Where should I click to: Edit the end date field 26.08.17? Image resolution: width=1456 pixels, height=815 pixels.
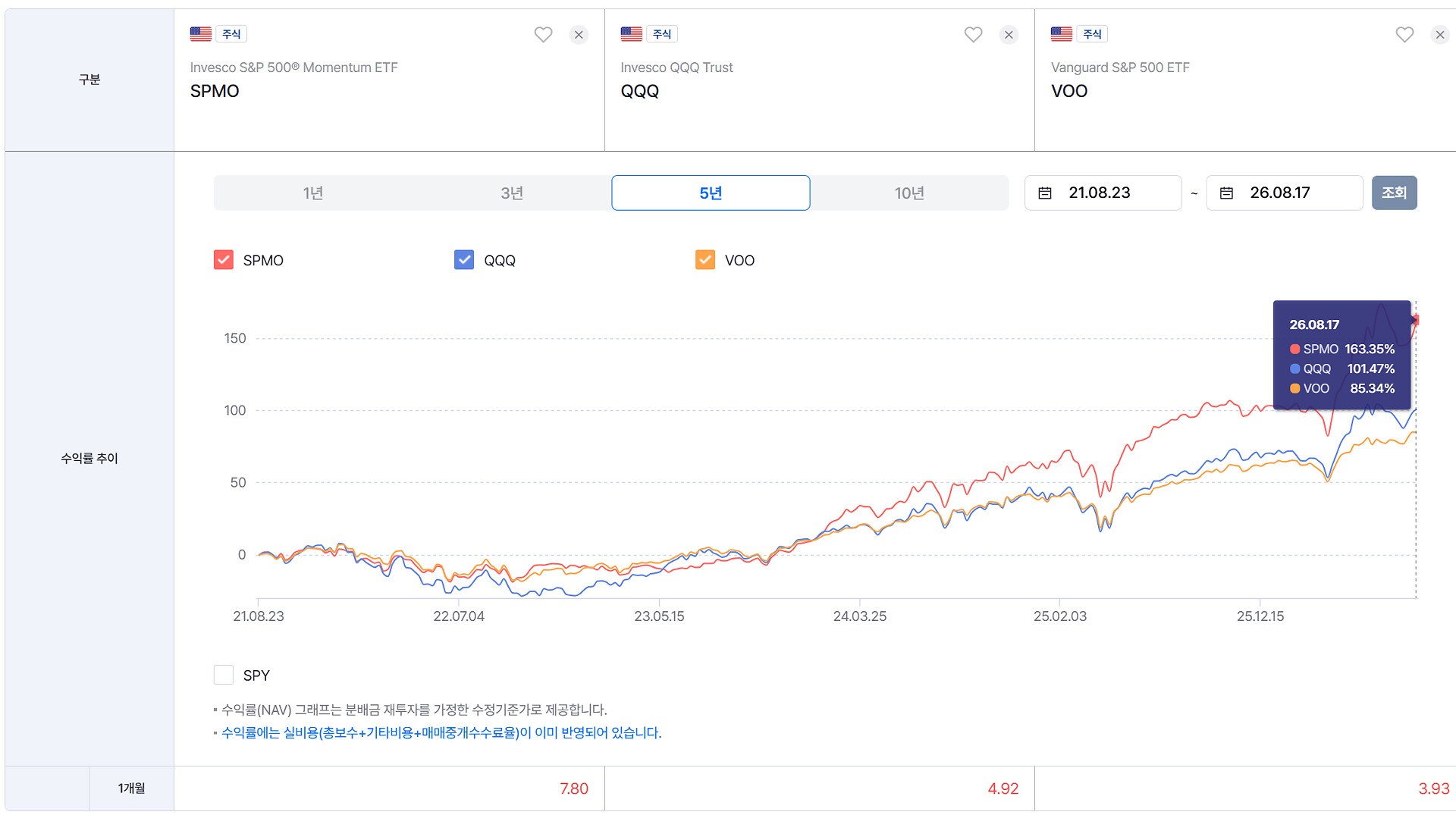click(x=1285, y=193)
